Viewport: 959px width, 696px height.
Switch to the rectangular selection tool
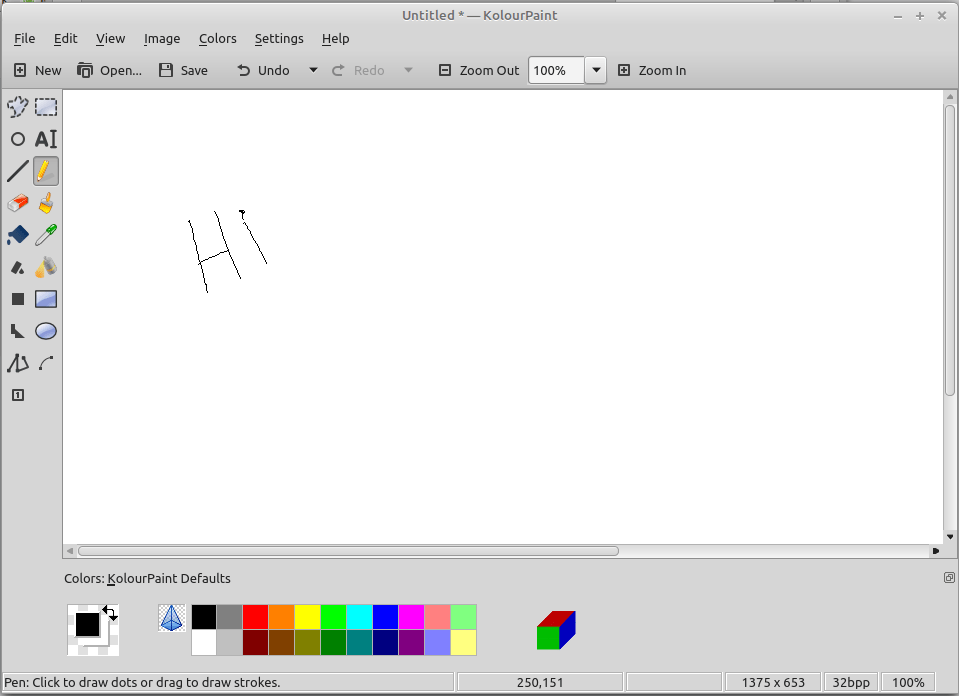pyautogui.click(x=46, y=107)
